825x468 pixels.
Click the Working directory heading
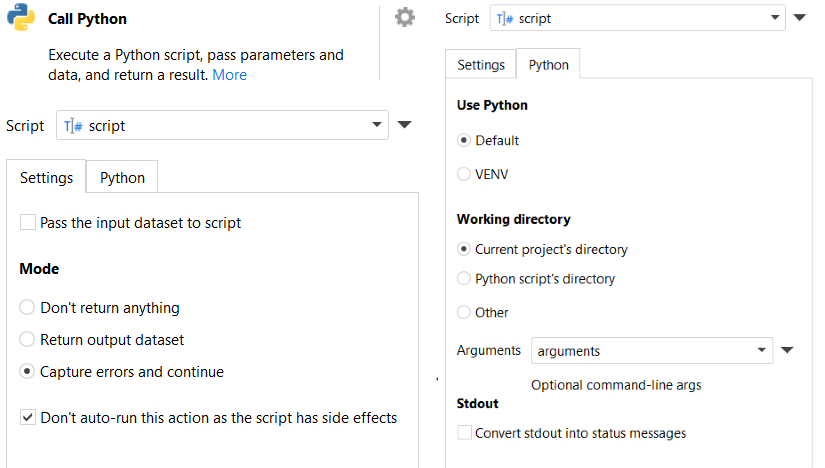tap(514, 219)
